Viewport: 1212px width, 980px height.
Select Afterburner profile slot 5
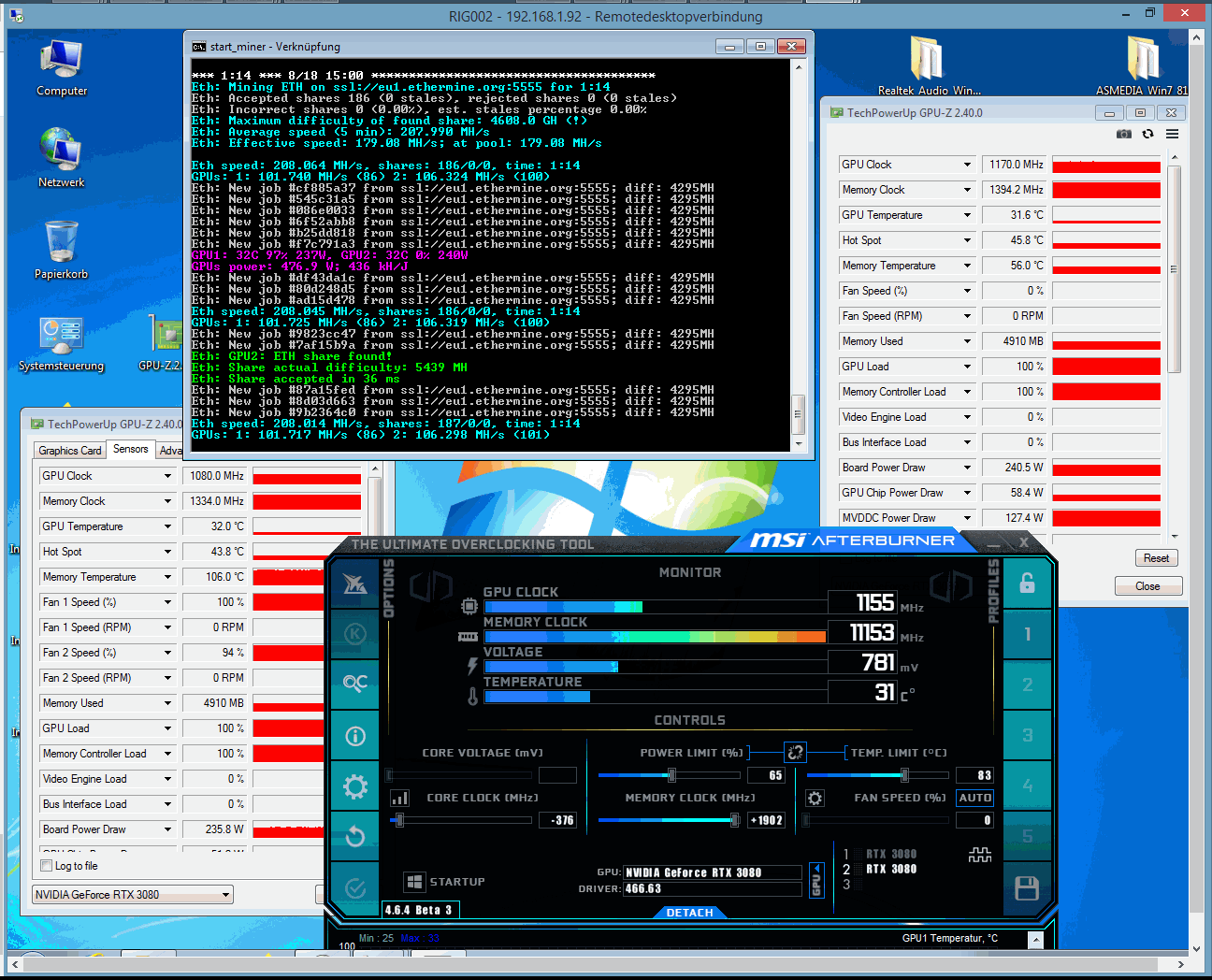click(1027, 836)
